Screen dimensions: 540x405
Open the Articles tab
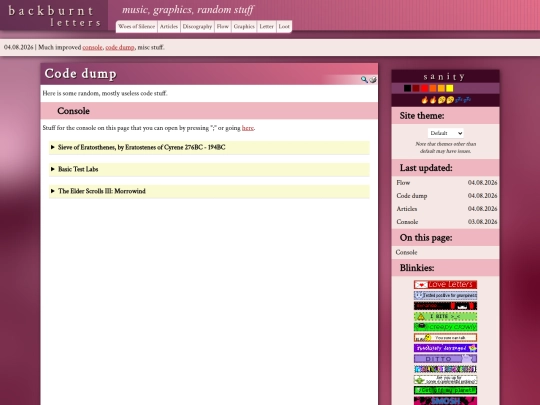tap(169, 27)
